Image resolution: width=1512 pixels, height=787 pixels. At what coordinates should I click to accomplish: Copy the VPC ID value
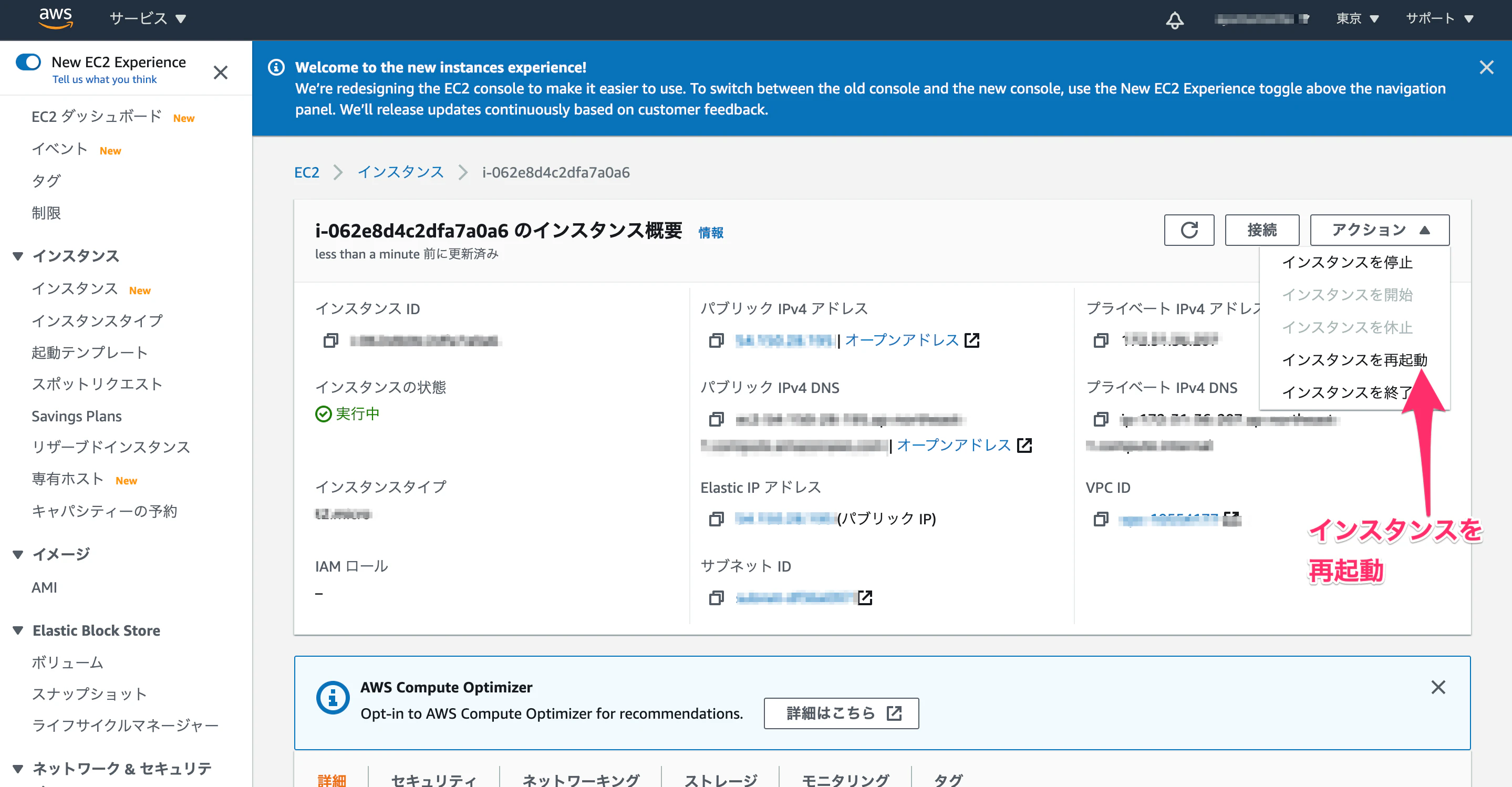[x=1101, y=519]
